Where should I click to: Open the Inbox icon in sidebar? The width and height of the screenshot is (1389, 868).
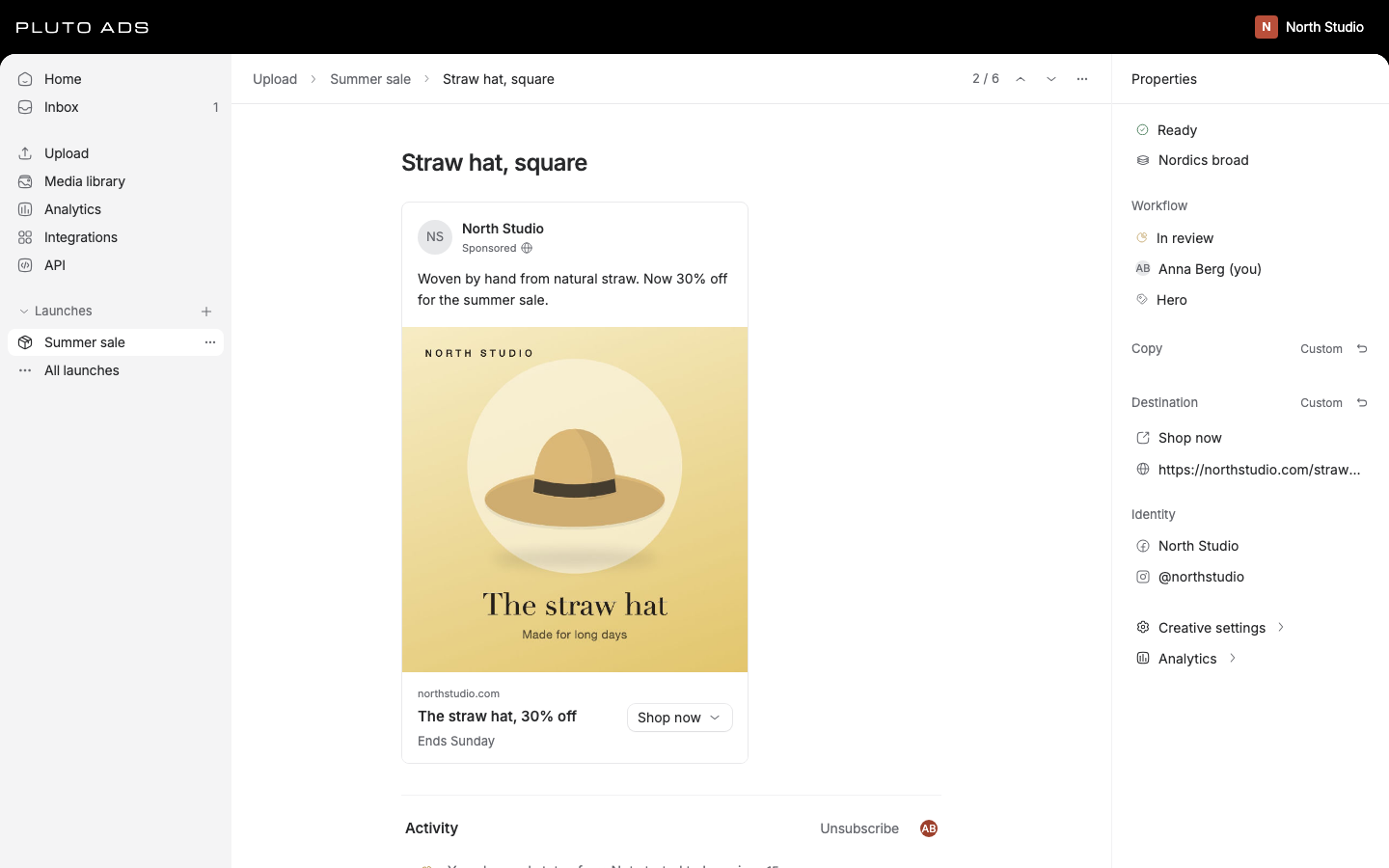[25, 107]
